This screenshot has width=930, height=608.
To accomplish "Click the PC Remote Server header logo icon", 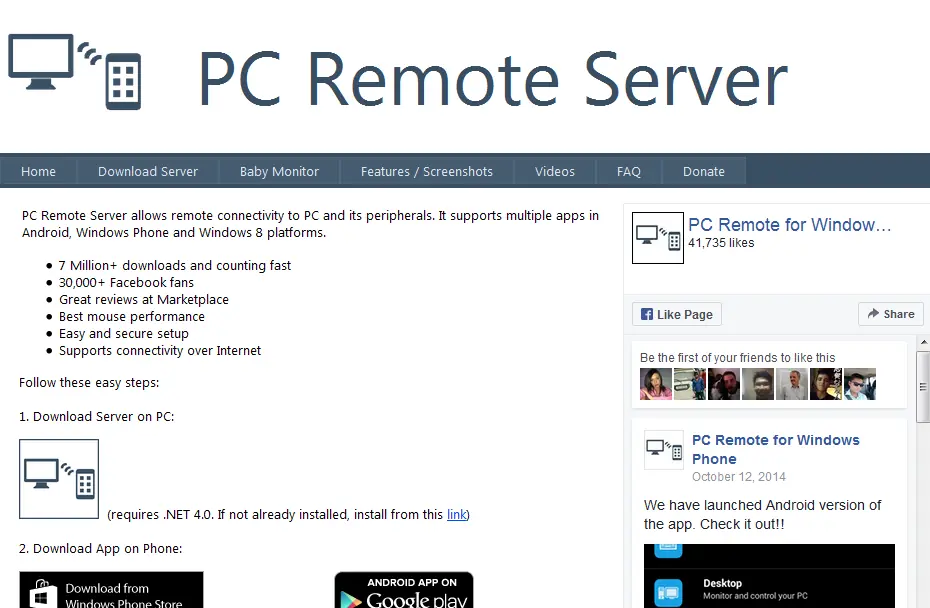I will (75, 72).
